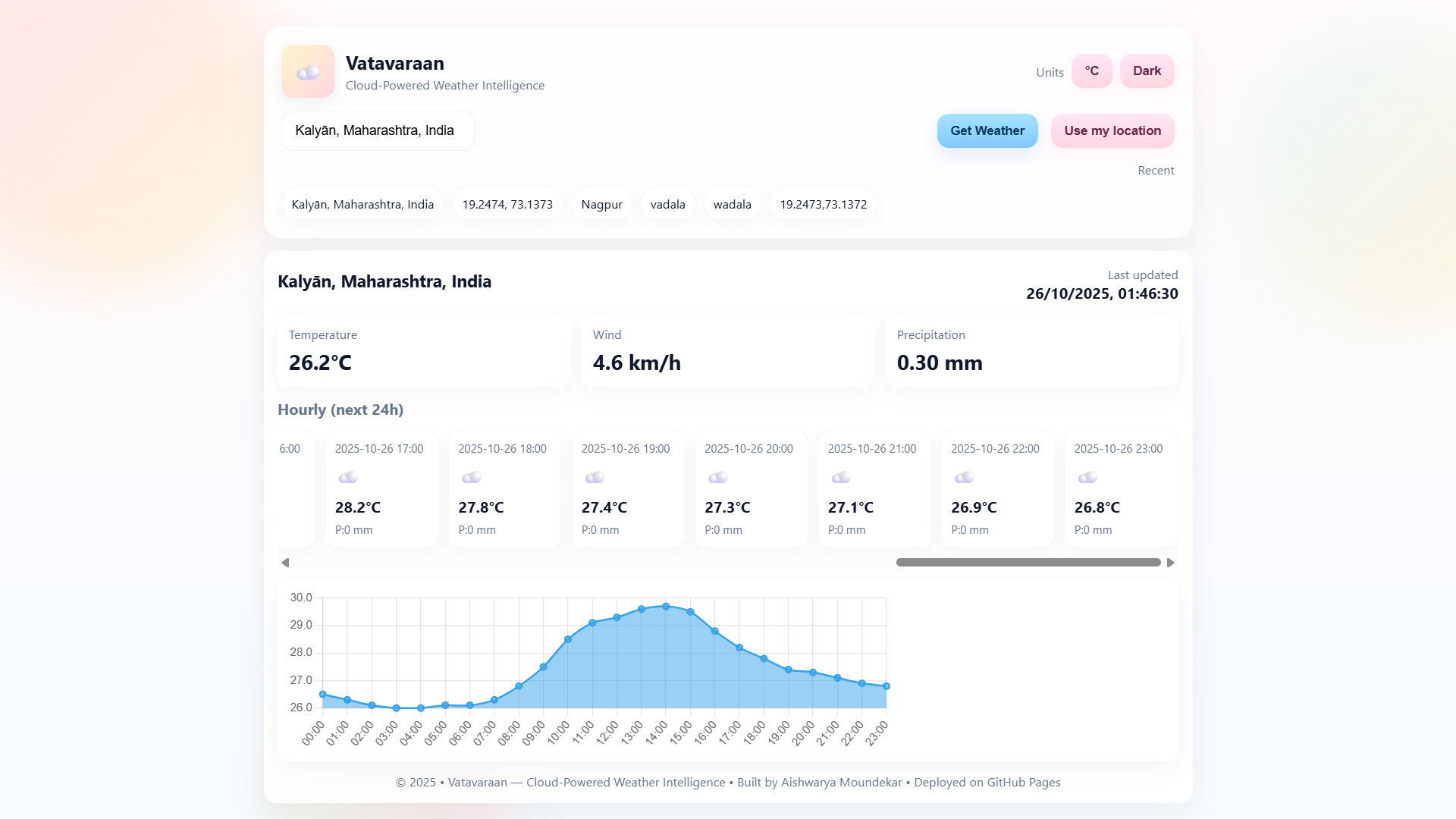Image resolution: width=1456 pixels, height=819 pixels.
Task: Click the 'wadala' recent search chip
Action: tap(732, 203)
